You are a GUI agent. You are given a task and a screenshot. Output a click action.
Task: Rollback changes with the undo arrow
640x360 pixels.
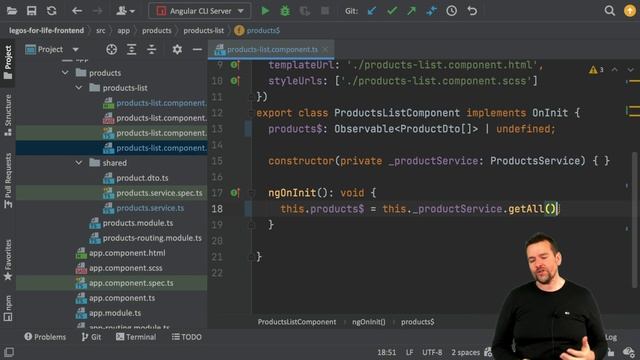472,11
